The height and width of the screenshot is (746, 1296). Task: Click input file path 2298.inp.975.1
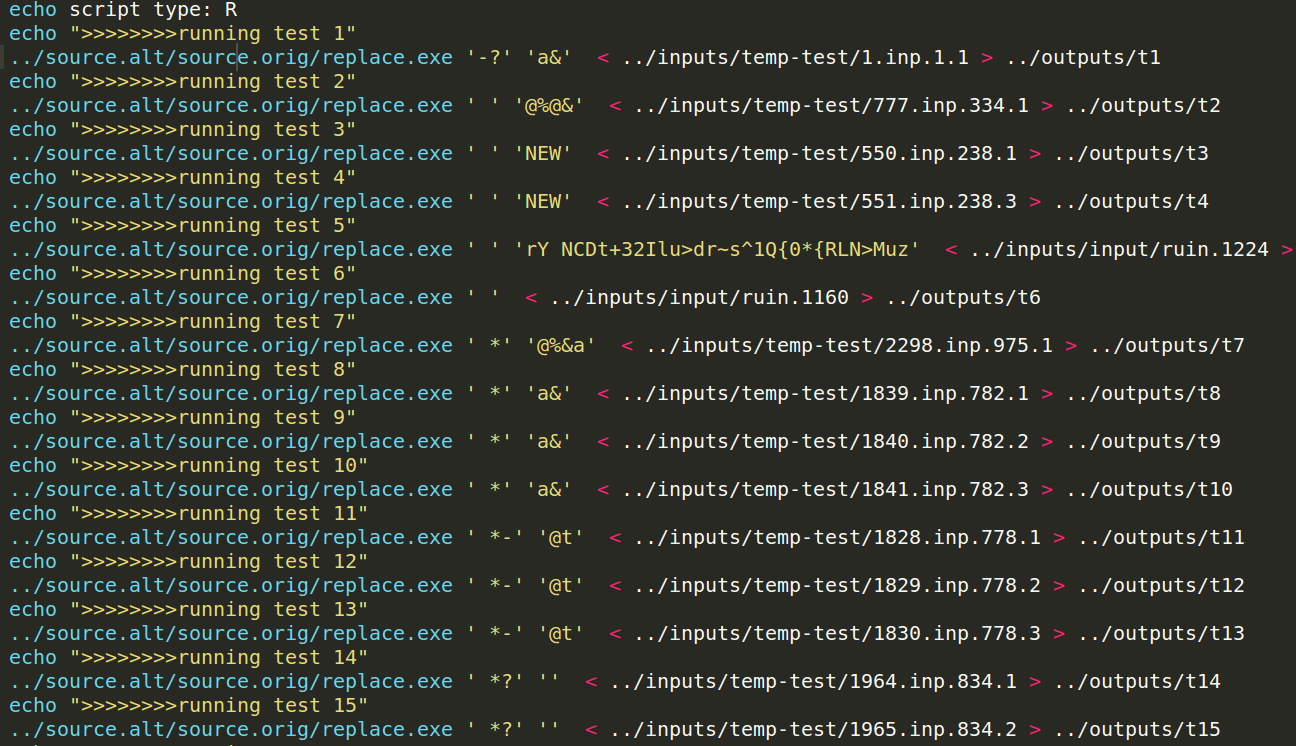tap(849, 345)
